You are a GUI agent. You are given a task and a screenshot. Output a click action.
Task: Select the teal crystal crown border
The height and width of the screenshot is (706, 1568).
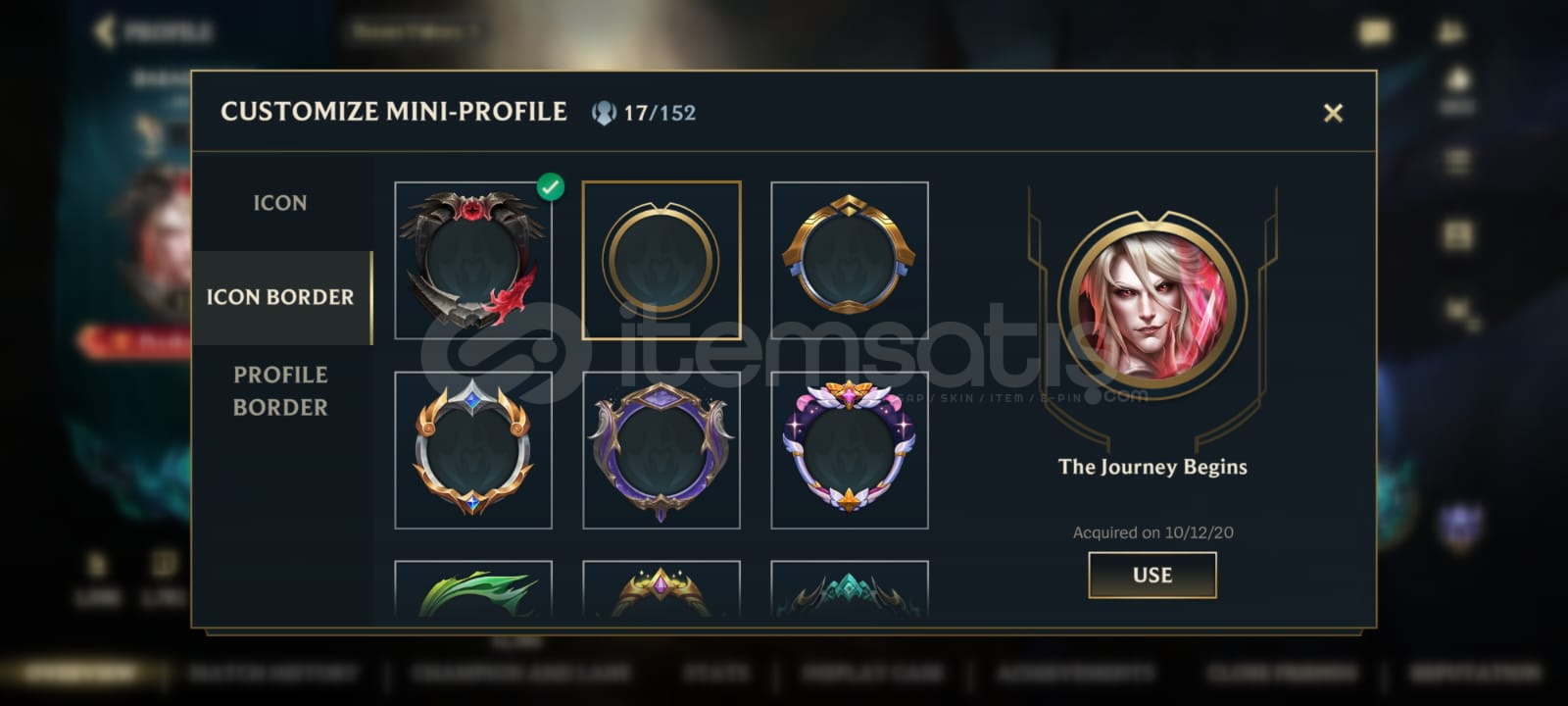click(x=850, y=588)
